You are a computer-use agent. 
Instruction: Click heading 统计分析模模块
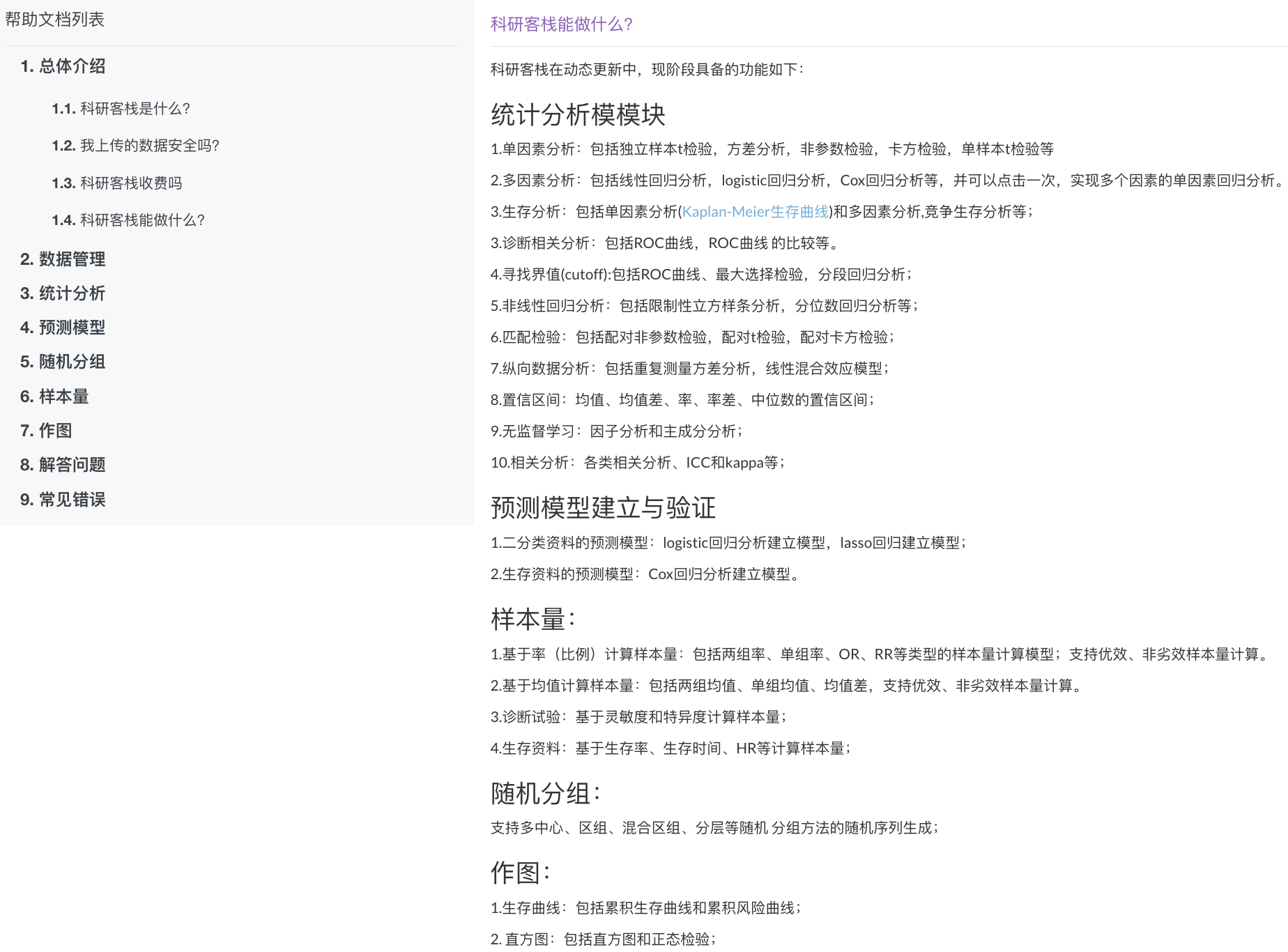point(578,115)
